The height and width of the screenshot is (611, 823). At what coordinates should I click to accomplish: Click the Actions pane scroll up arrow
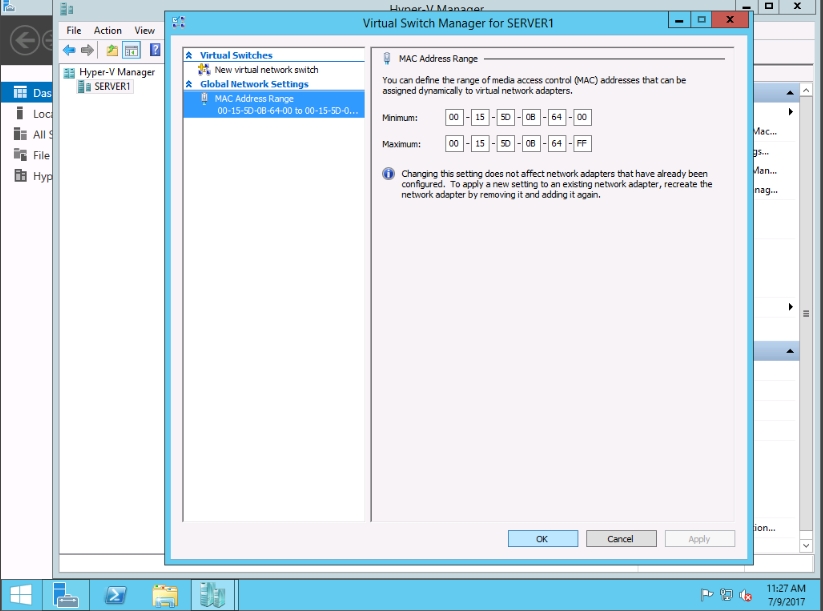(806, 91)
